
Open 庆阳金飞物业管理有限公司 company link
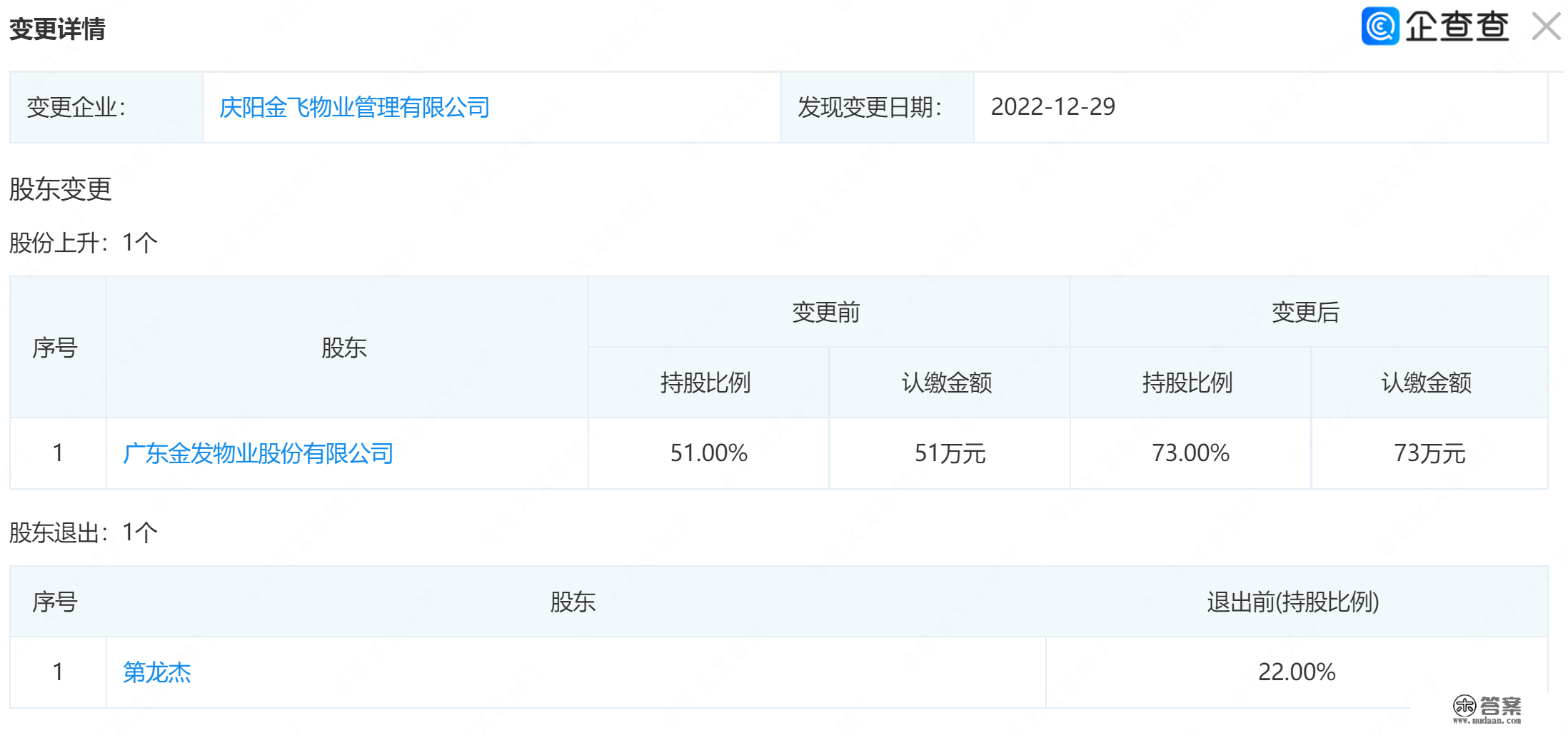[x=354, y=108]
